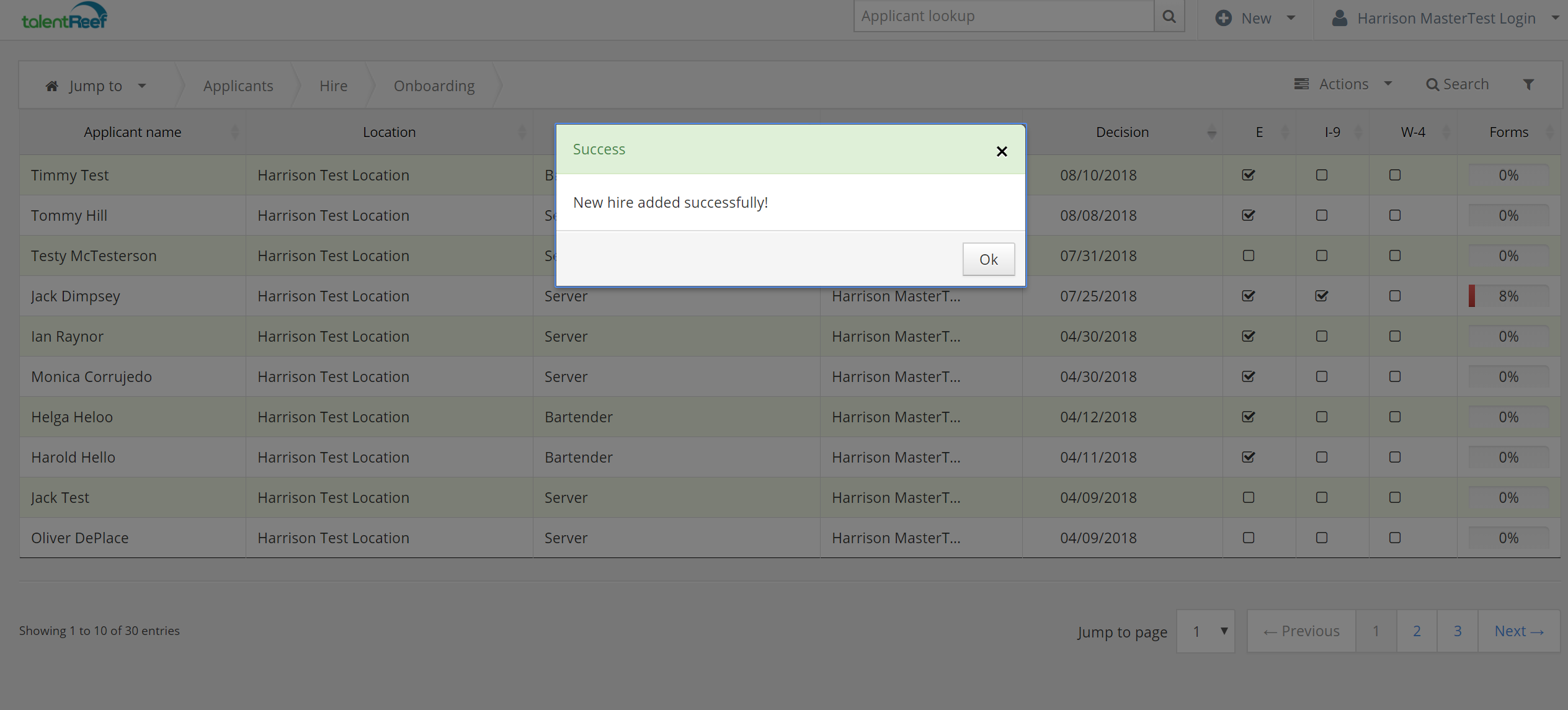Click the talentReef logo
The width and height of the screenshot is (1568, 710).
click(64, 16)
